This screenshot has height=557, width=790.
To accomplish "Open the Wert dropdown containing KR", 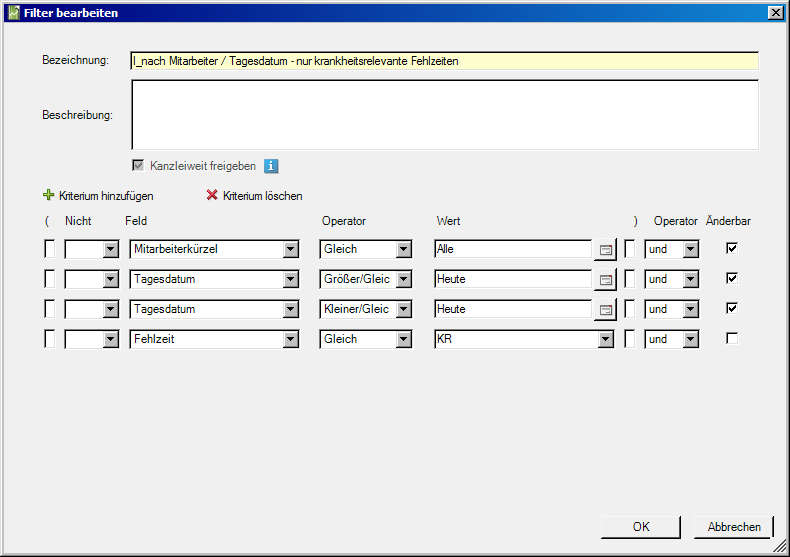I will click(x=605, y=340).
